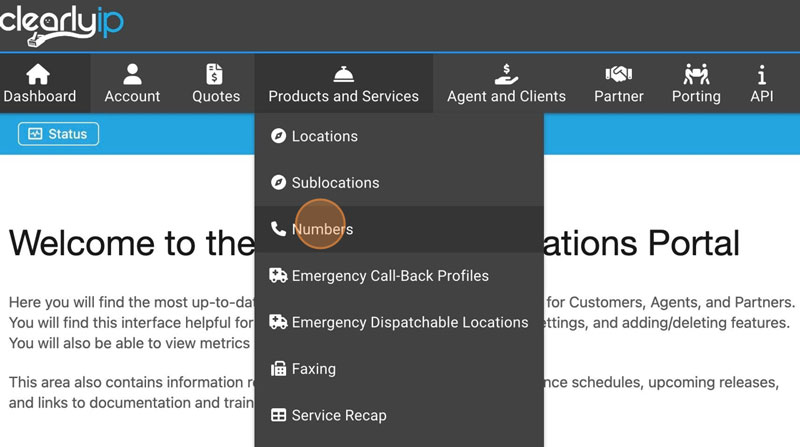Click the handshake icon above Partner
The image size is (800, 447).
click(x=619, y=74)
